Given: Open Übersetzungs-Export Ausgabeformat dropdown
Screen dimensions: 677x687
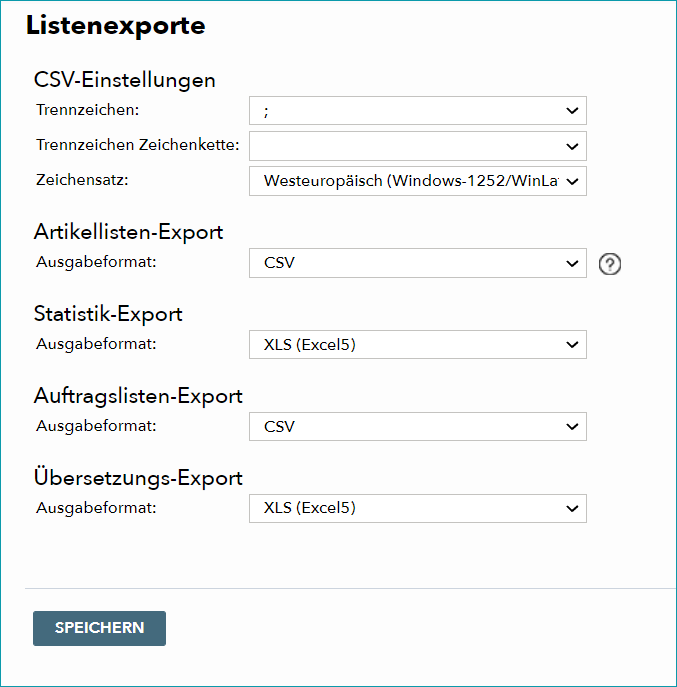Looking at the screenshot, I should coord(418,508).
